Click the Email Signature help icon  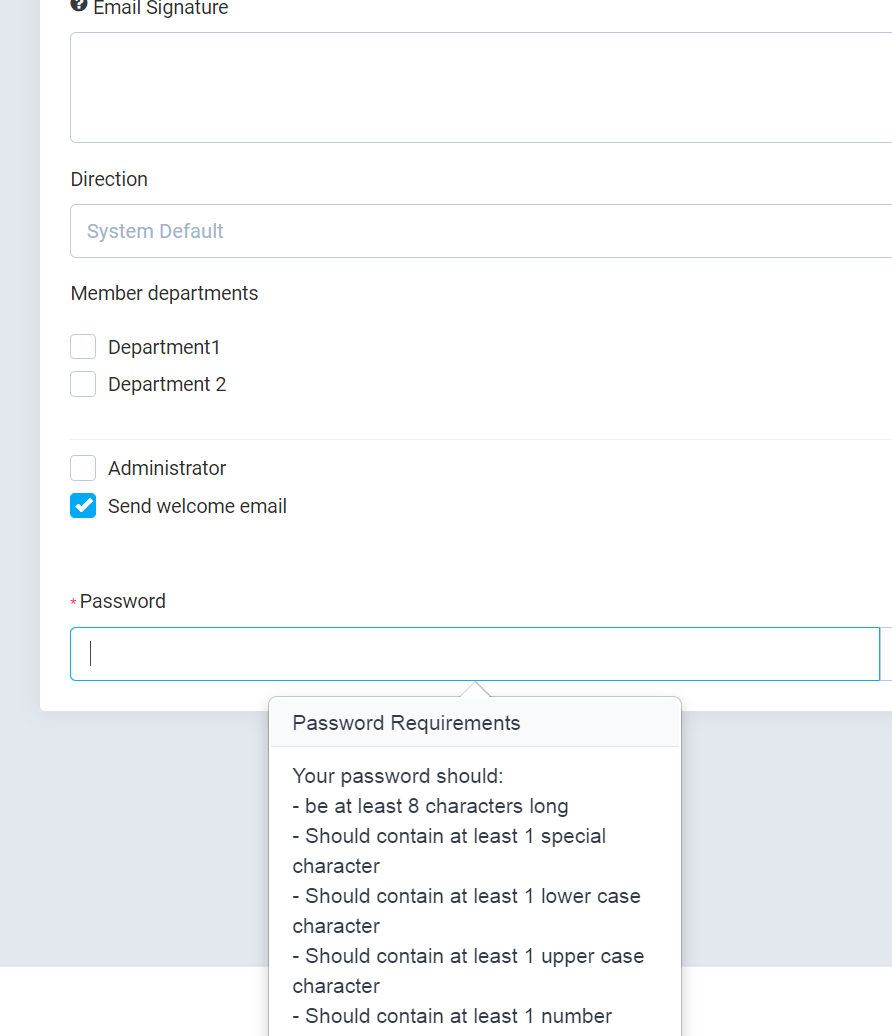tap(78, 4)
